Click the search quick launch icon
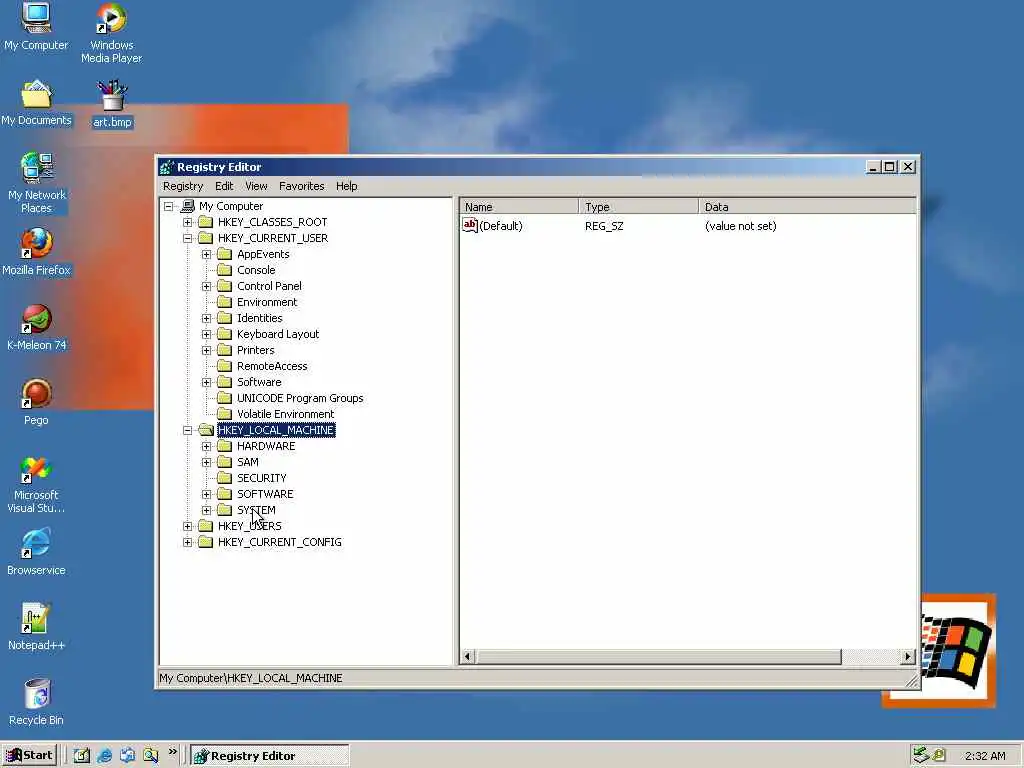Viewport: 1024px width, 768px height. 151,756
